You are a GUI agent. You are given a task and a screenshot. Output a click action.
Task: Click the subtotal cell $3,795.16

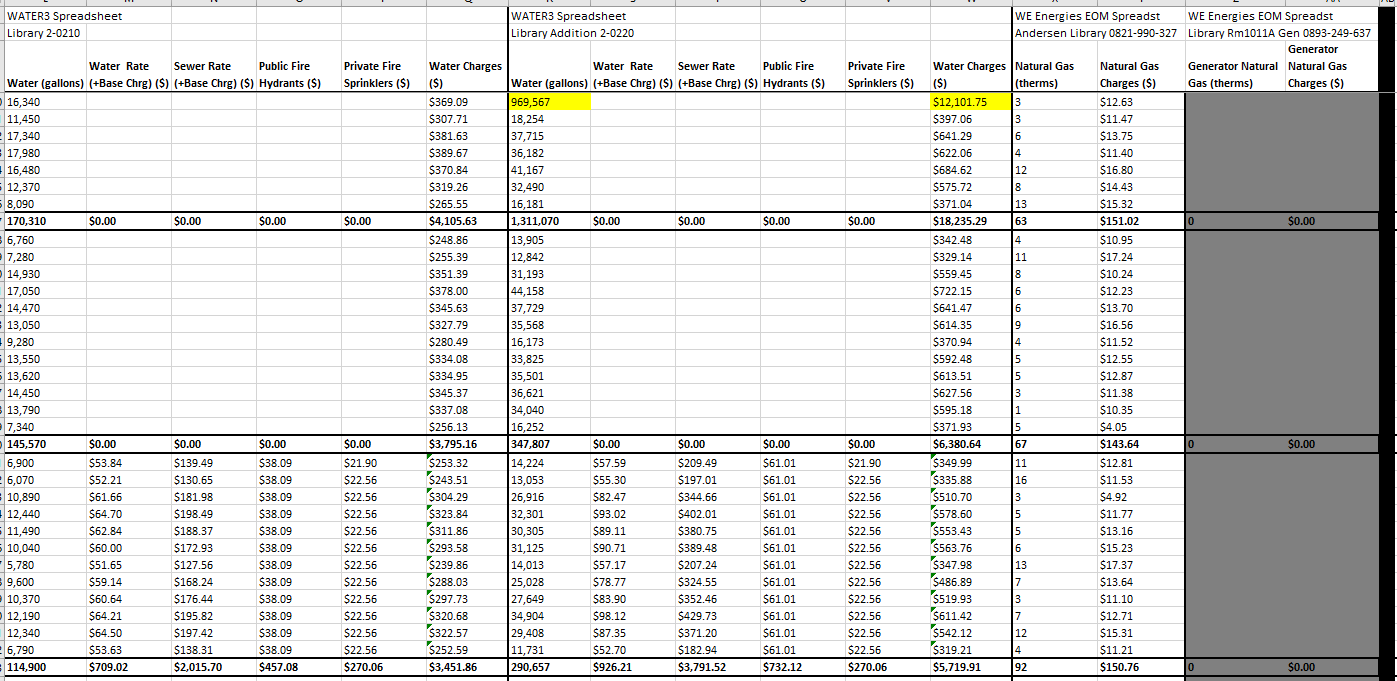(x=467, y=444)
